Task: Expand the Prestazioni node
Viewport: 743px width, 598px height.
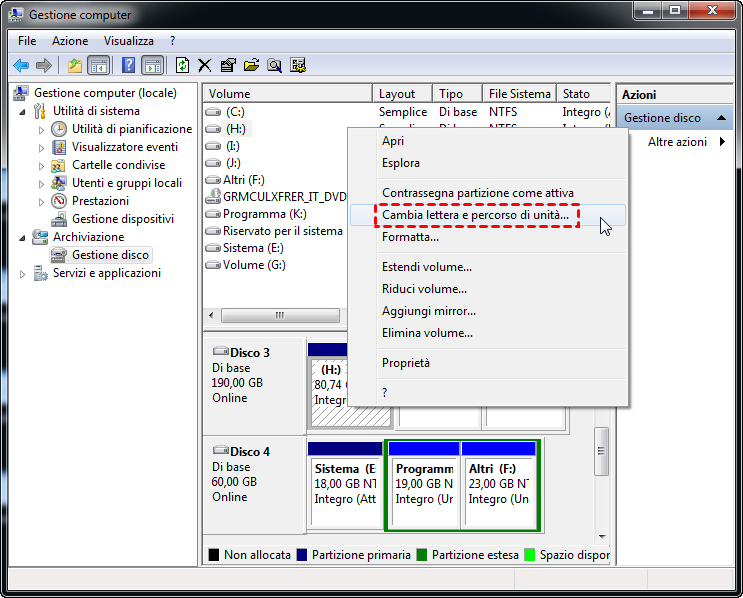Action: point(41,202)
